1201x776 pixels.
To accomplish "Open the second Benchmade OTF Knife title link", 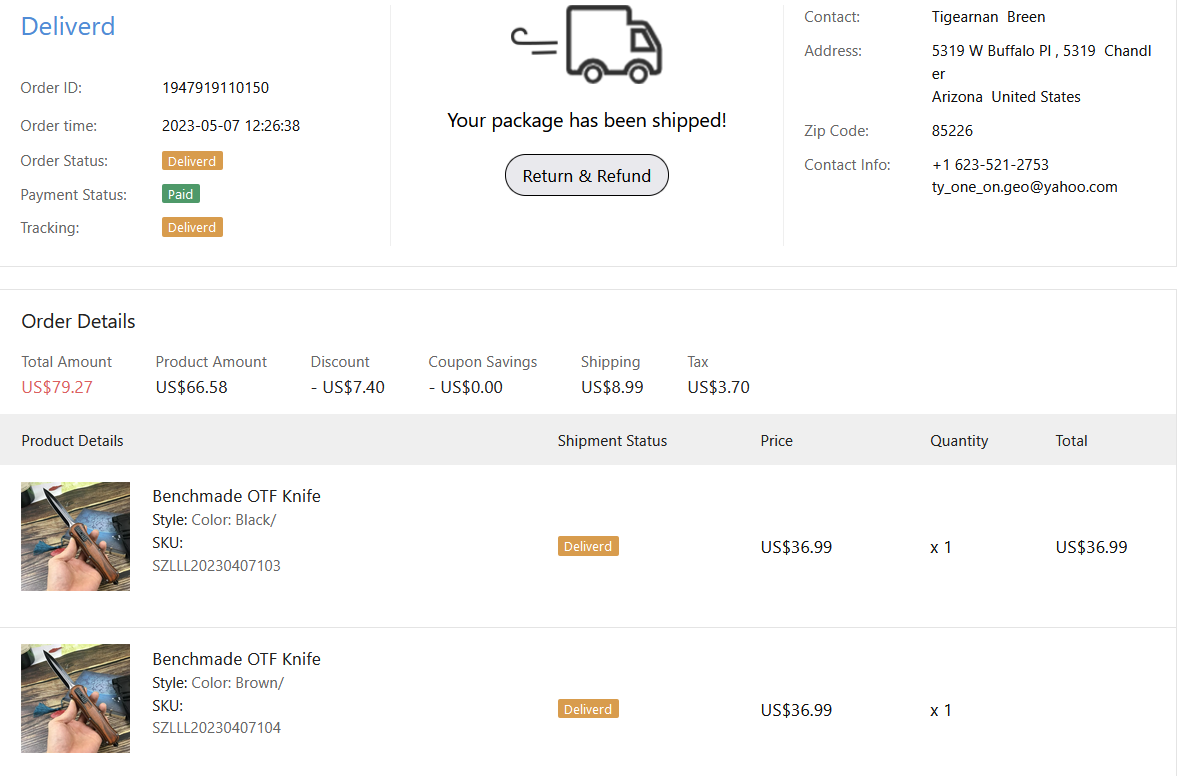I will [x=236, y=659].
